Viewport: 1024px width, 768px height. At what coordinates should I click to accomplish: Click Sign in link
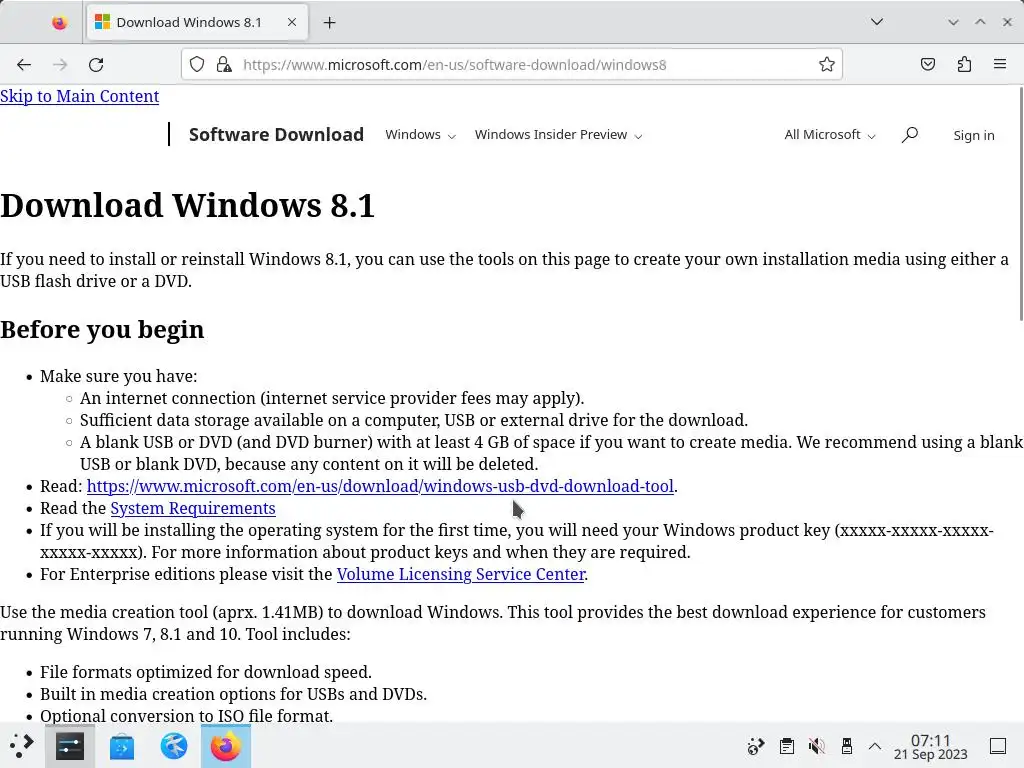point(974,135)
